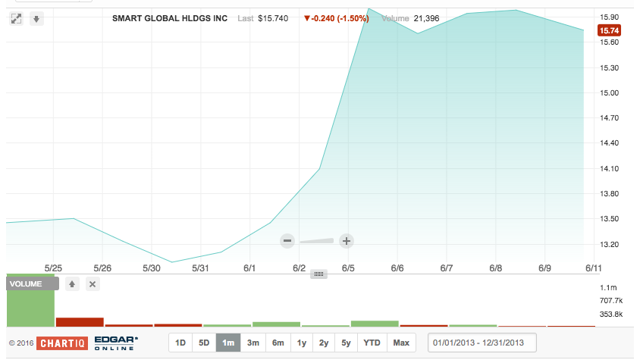Show the YTD range
Image resolution: width=640 pixels, height=360 pixels.
tap(372, 343)
